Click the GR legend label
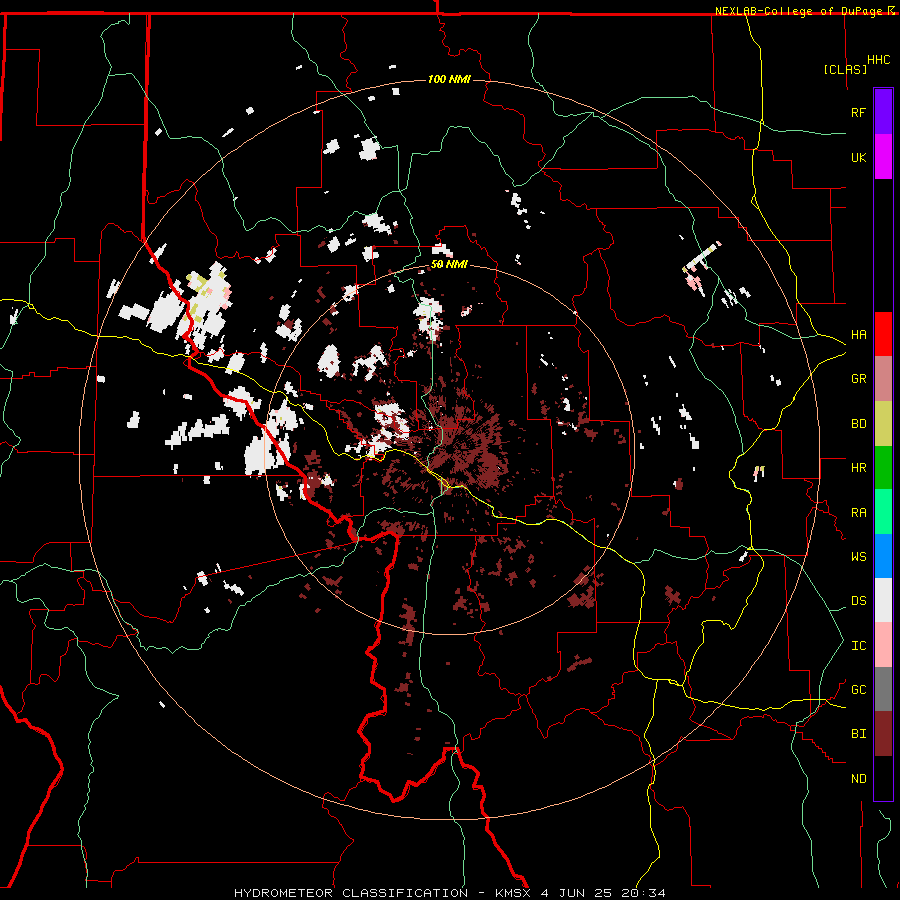 859,379
